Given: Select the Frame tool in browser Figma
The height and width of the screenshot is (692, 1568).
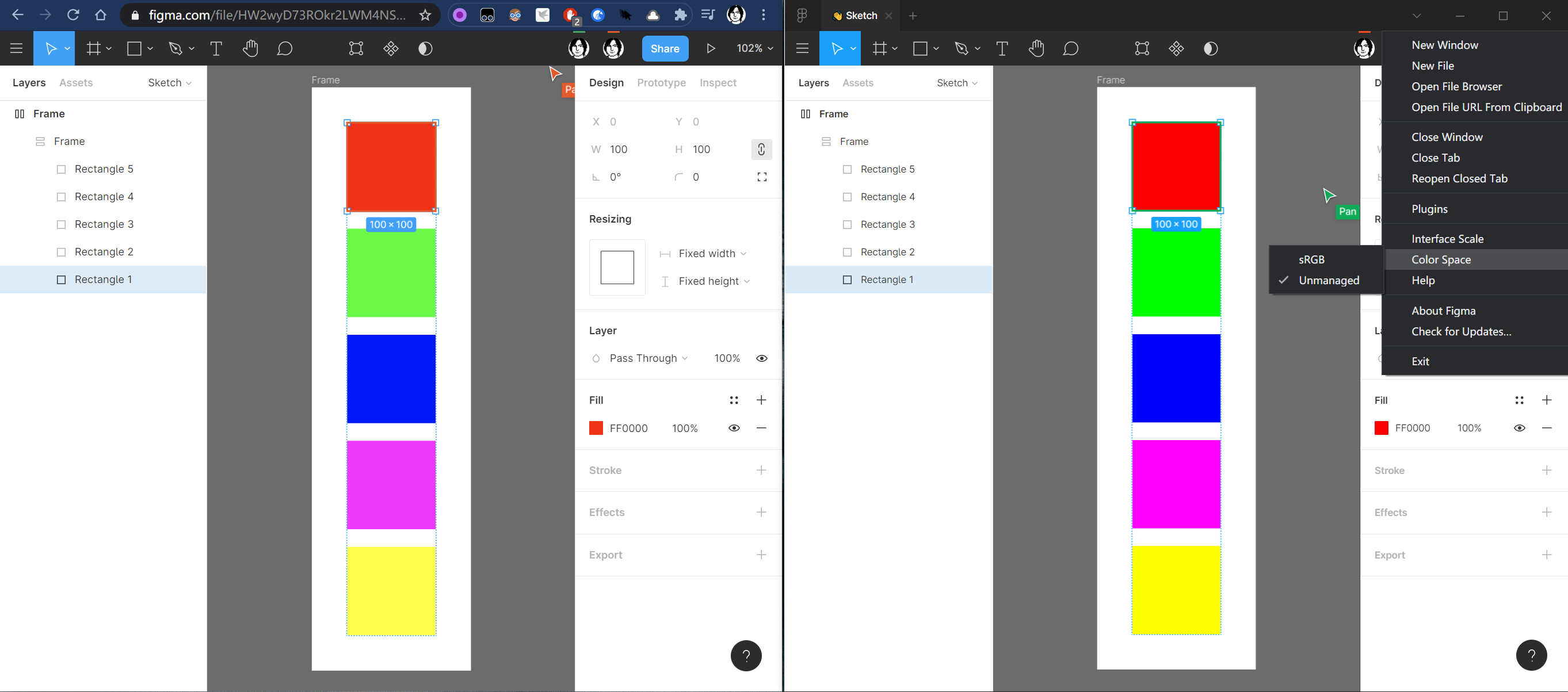Looking at the screenshot, I should 93,48.
